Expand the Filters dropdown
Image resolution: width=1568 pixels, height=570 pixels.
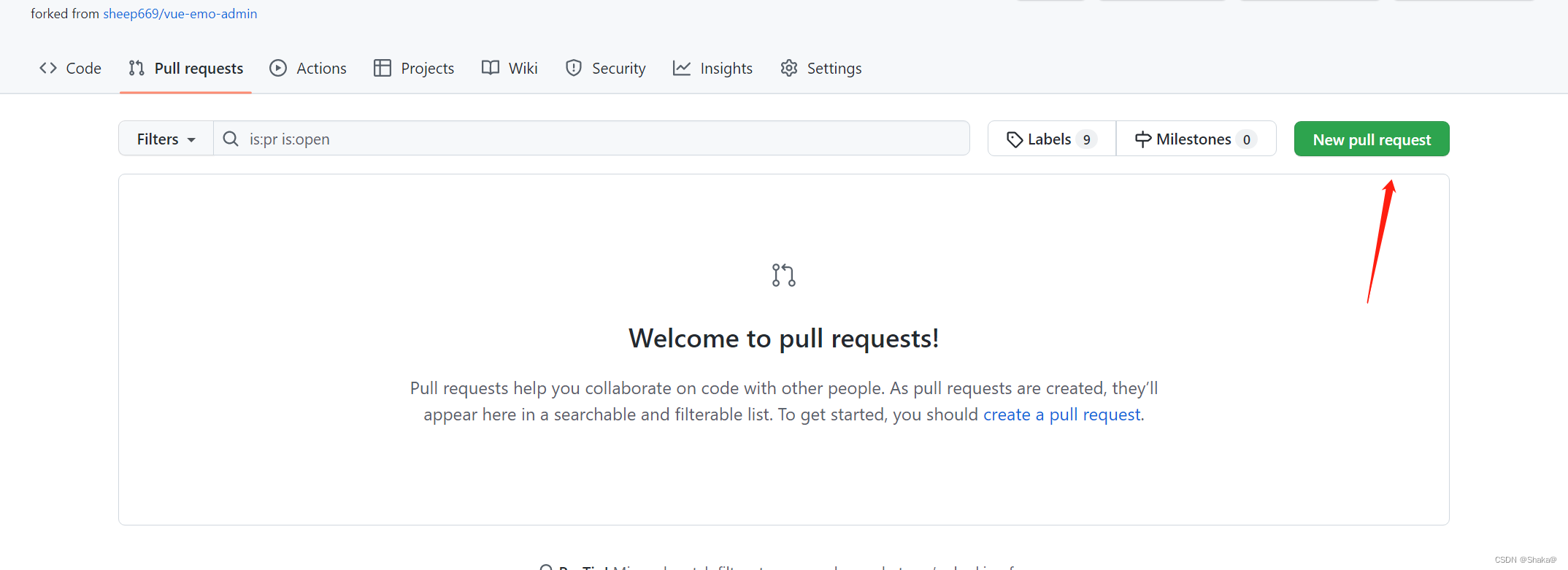point(166,139)
